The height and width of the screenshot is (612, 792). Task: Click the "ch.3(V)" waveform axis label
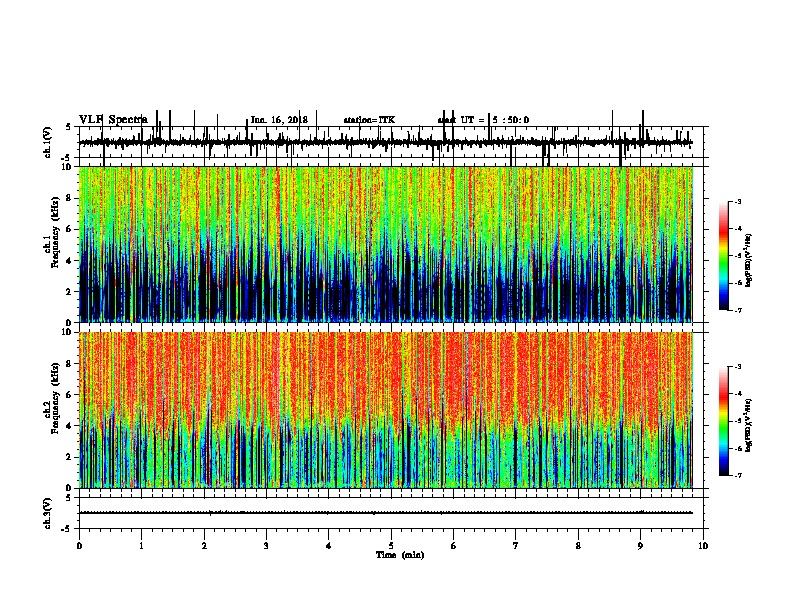click(x=48, y=513)
